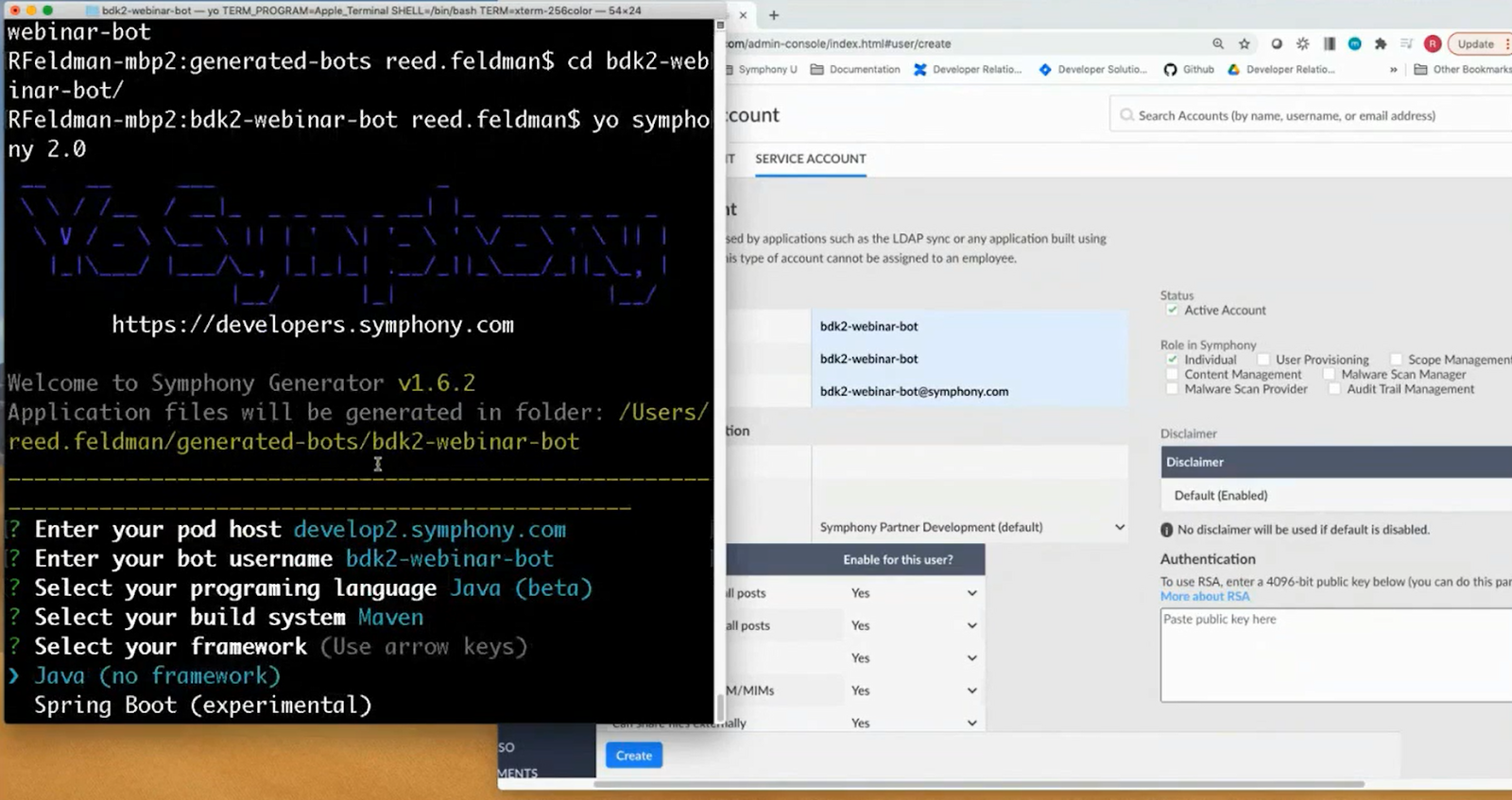Click the terminal window scrollbar thumb

pos(720,706)
